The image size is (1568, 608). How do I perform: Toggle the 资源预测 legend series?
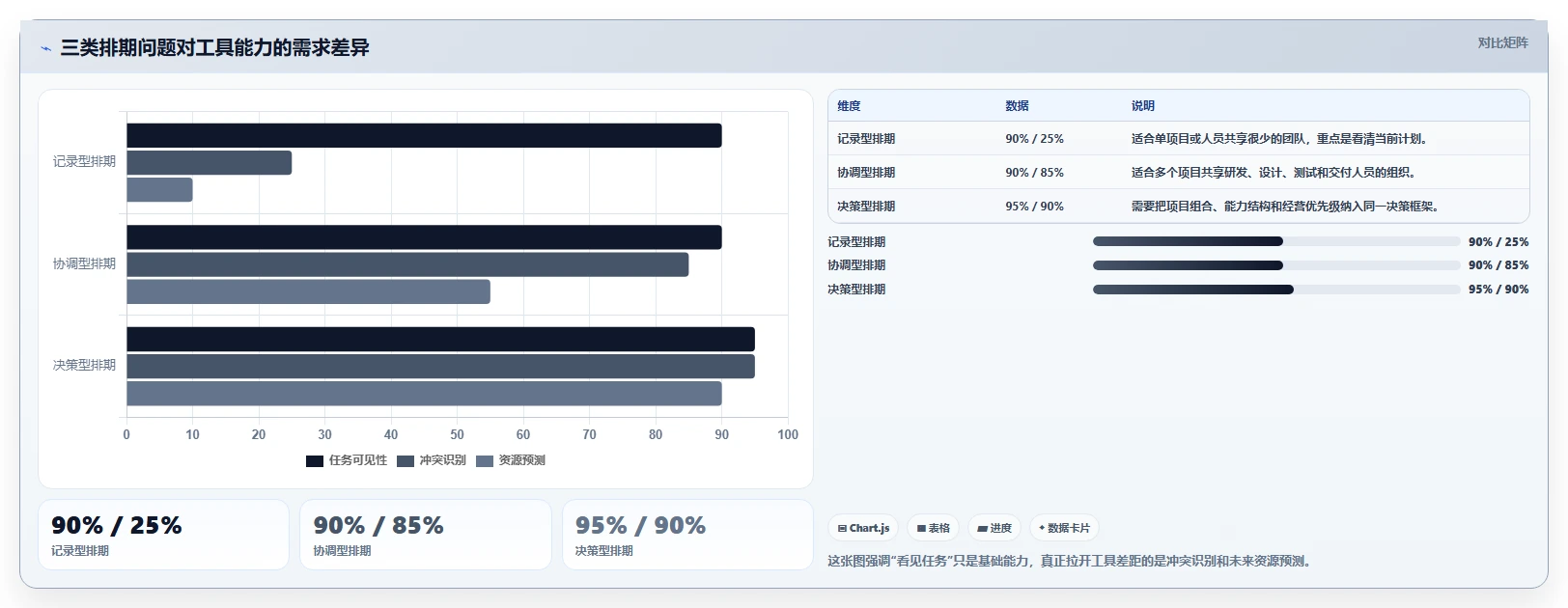coord(510,460)
